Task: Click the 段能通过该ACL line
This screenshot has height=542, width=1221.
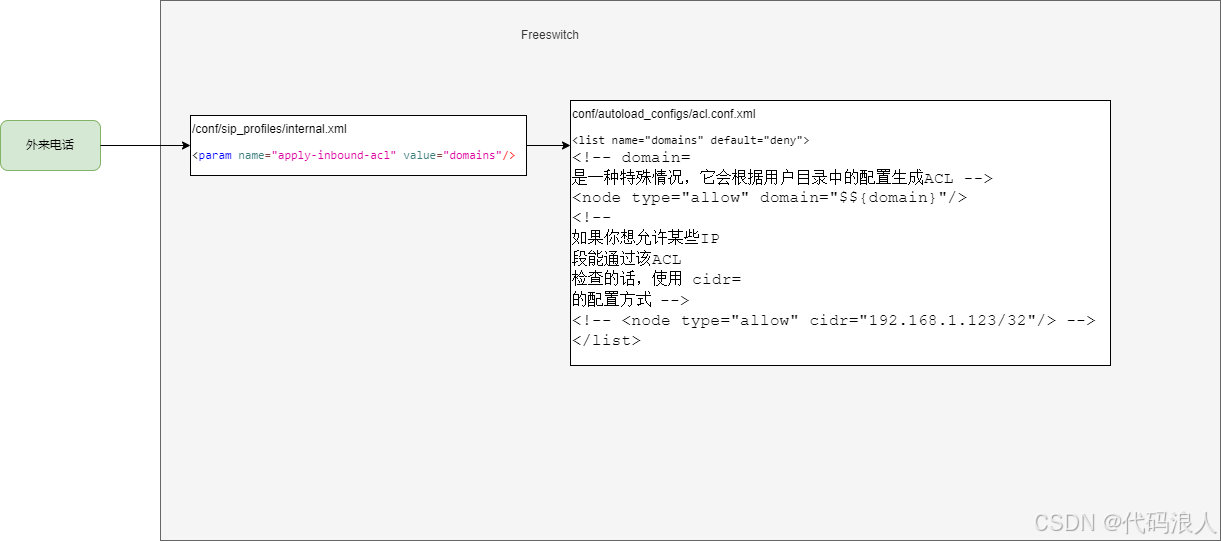Action: pyautogui.click(x=627, y=259)
